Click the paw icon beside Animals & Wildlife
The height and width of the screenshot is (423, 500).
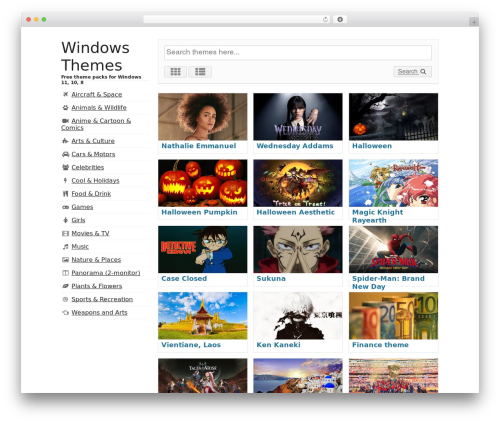(x=65, y=108)
